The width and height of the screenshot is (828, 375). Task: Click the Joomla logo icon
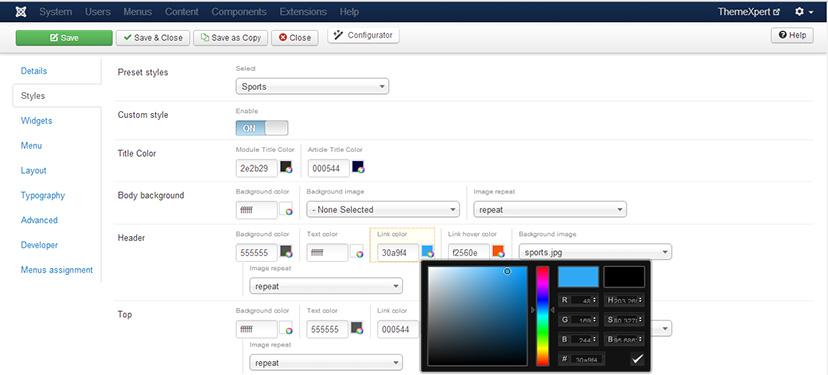click(21, 11)
